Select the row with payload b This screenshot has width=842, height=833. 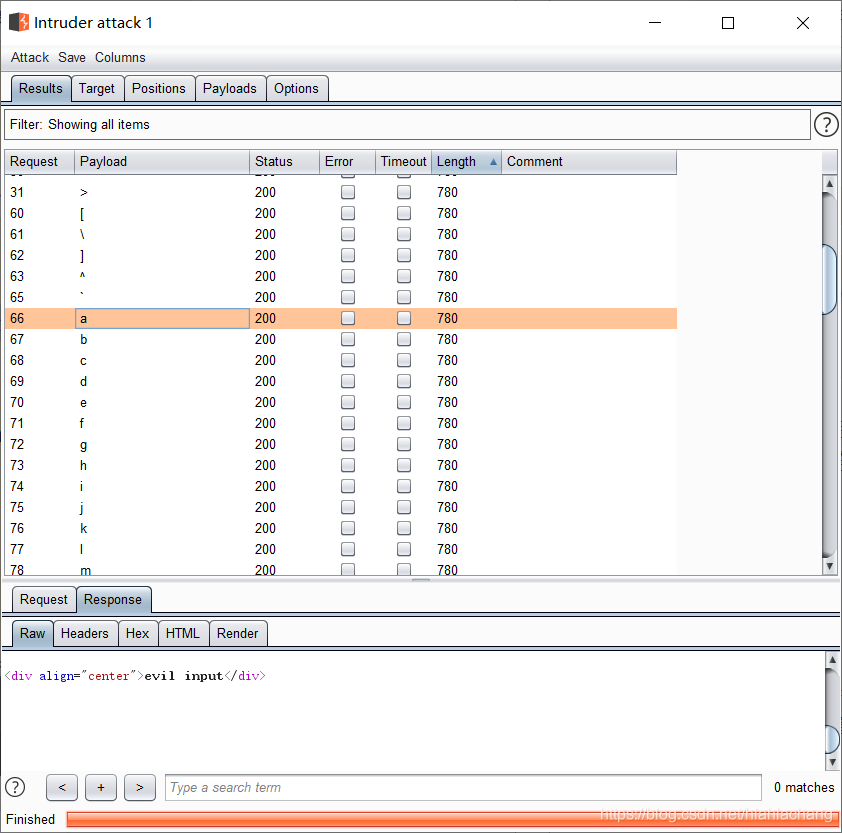pos(341,339)
